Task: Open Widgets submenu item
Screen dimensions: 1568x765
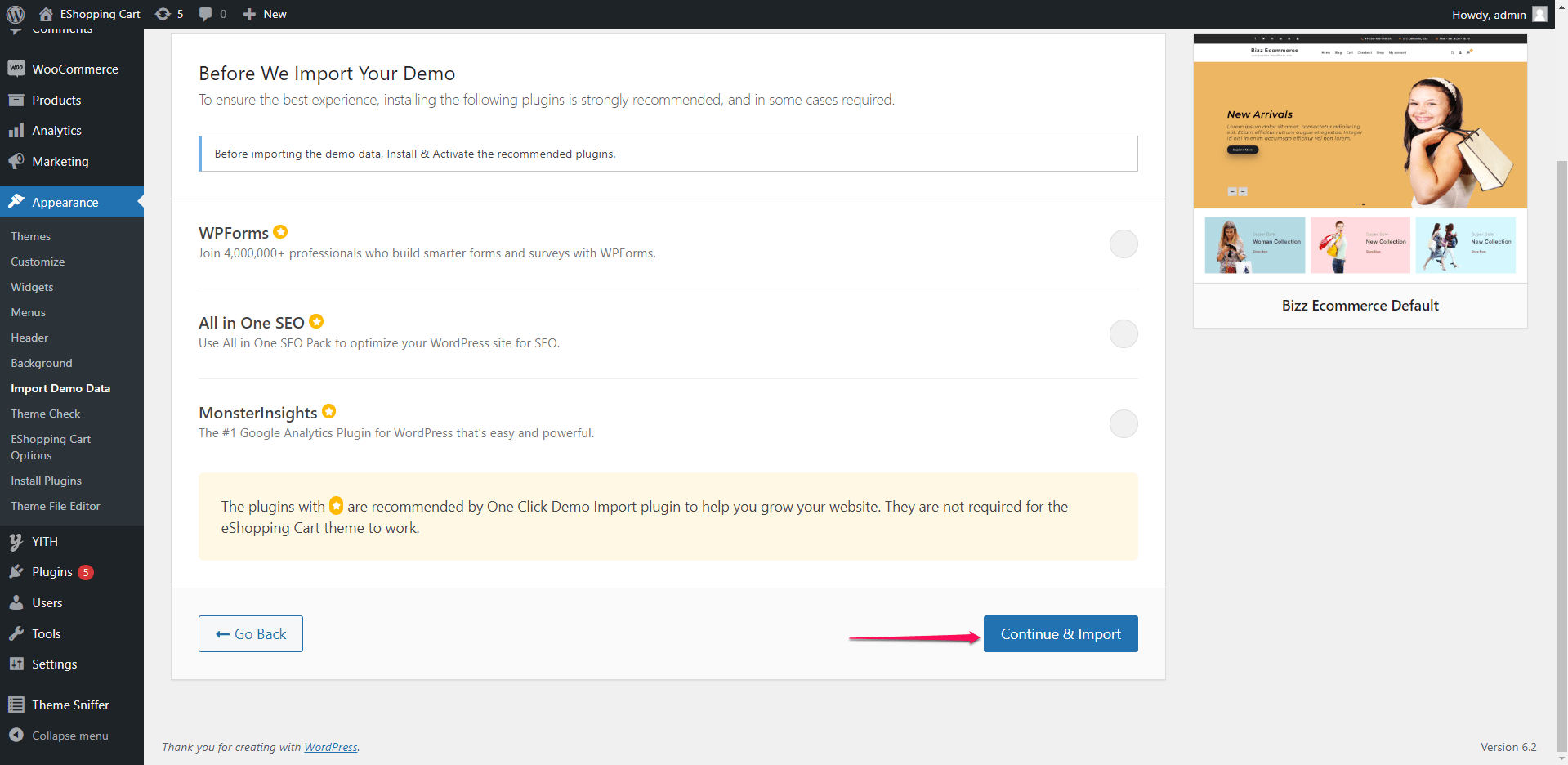Action: (32, 287)
